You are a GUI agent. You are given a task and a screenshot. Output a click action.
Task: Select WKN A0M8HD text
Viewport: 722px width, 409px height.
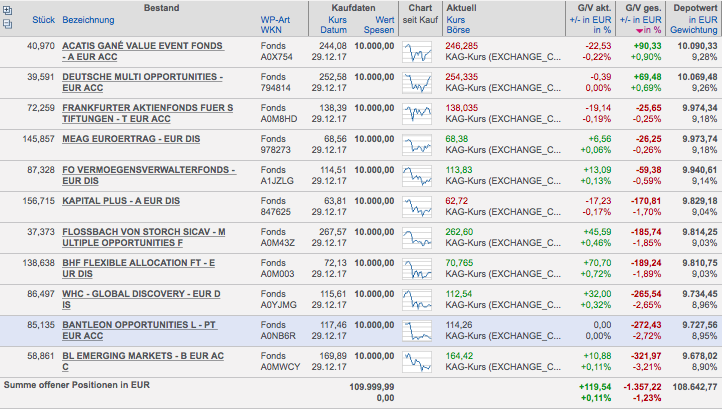coord(279,119)
